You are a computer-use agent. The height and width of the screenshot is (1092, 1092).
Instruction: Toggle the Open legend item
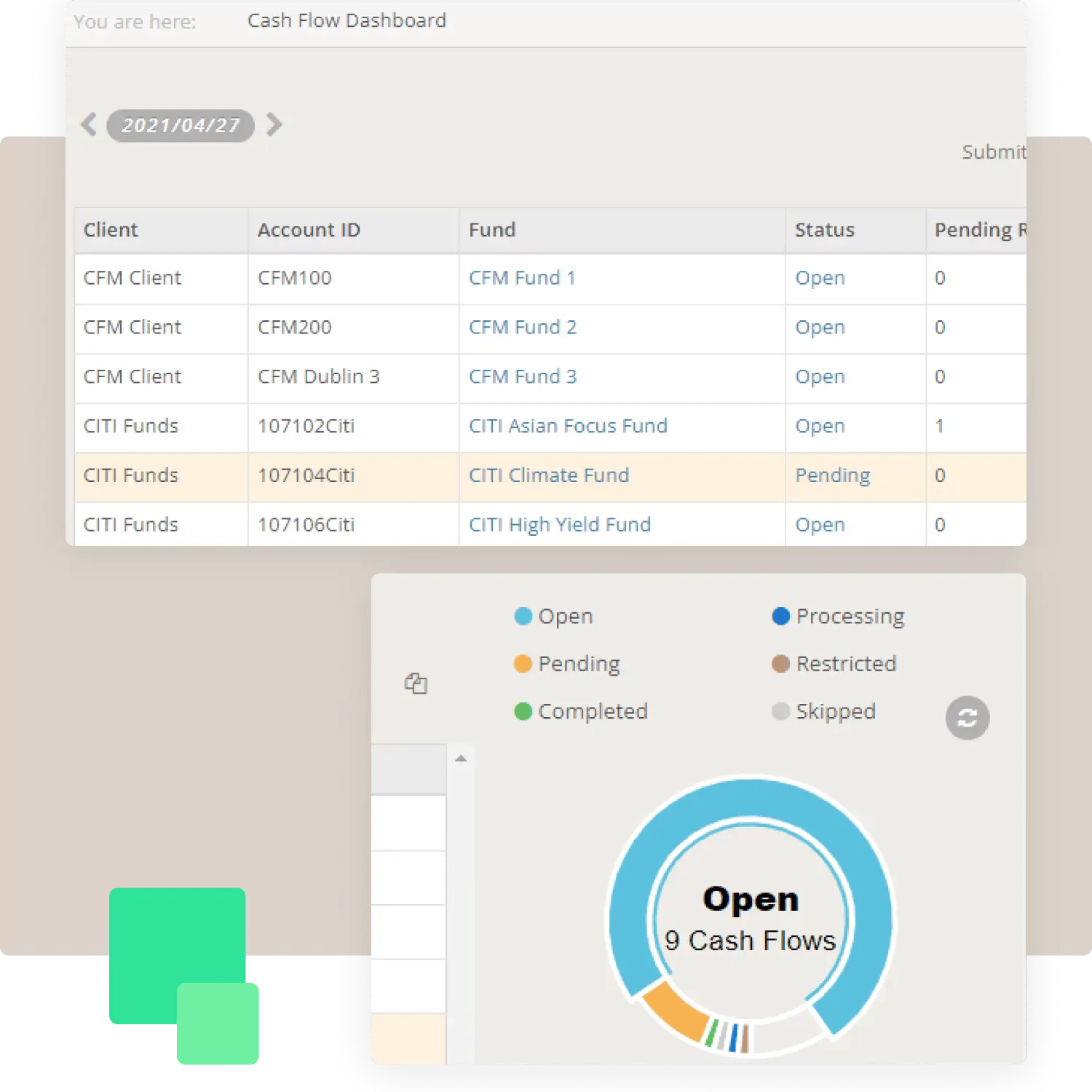tap(553, 617)
